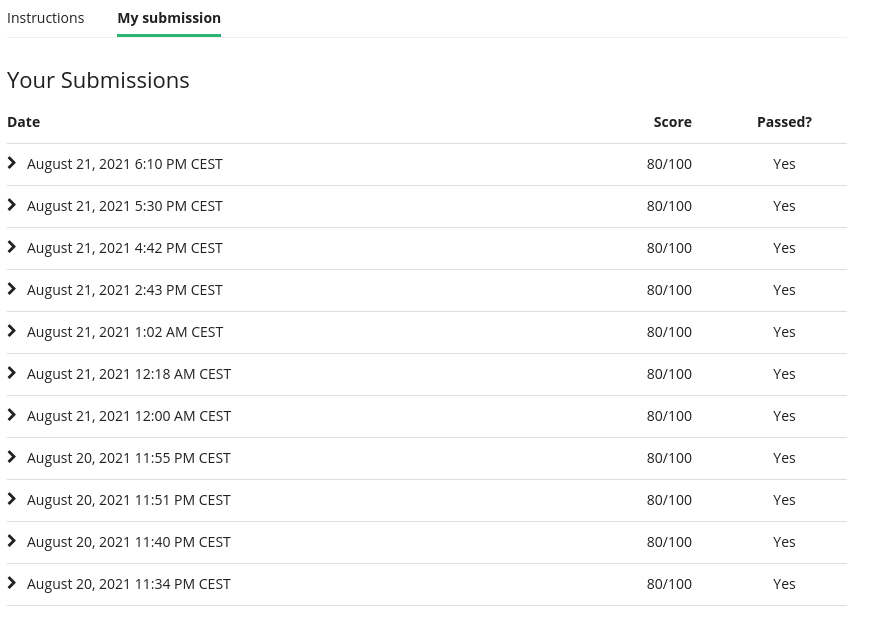The image size is (873, 629).
Task: Expand the August 20, 11:51 PM submission chevron
Action: pyautogui.click(x=12, y=499)
